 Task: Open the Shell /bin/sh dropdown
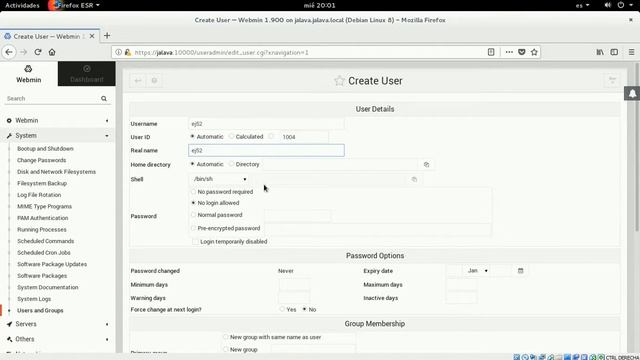tap(220, 179)
